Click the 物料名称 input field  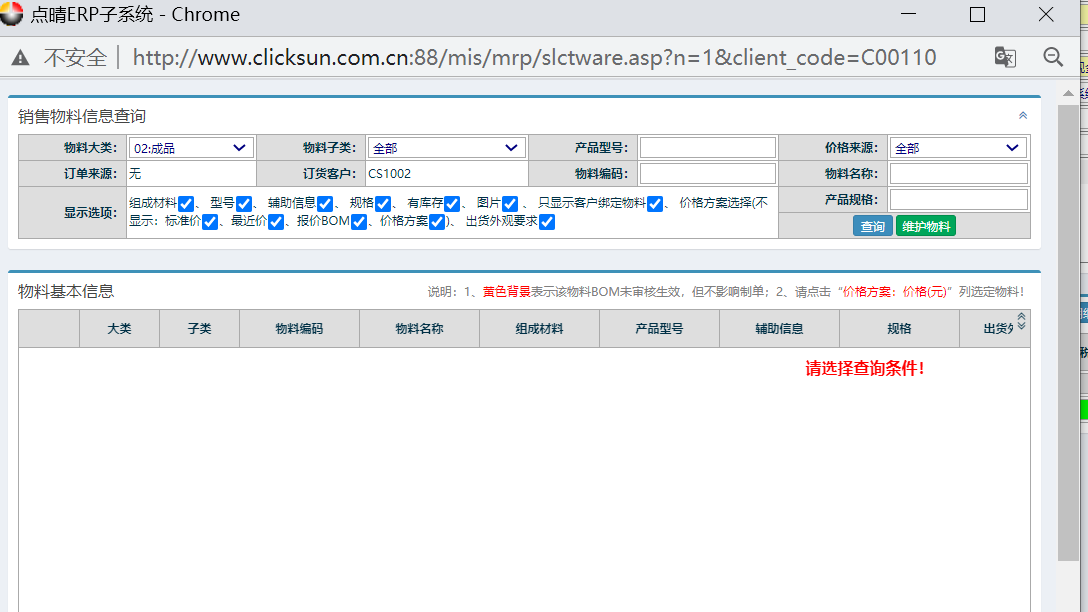[958, 174]
